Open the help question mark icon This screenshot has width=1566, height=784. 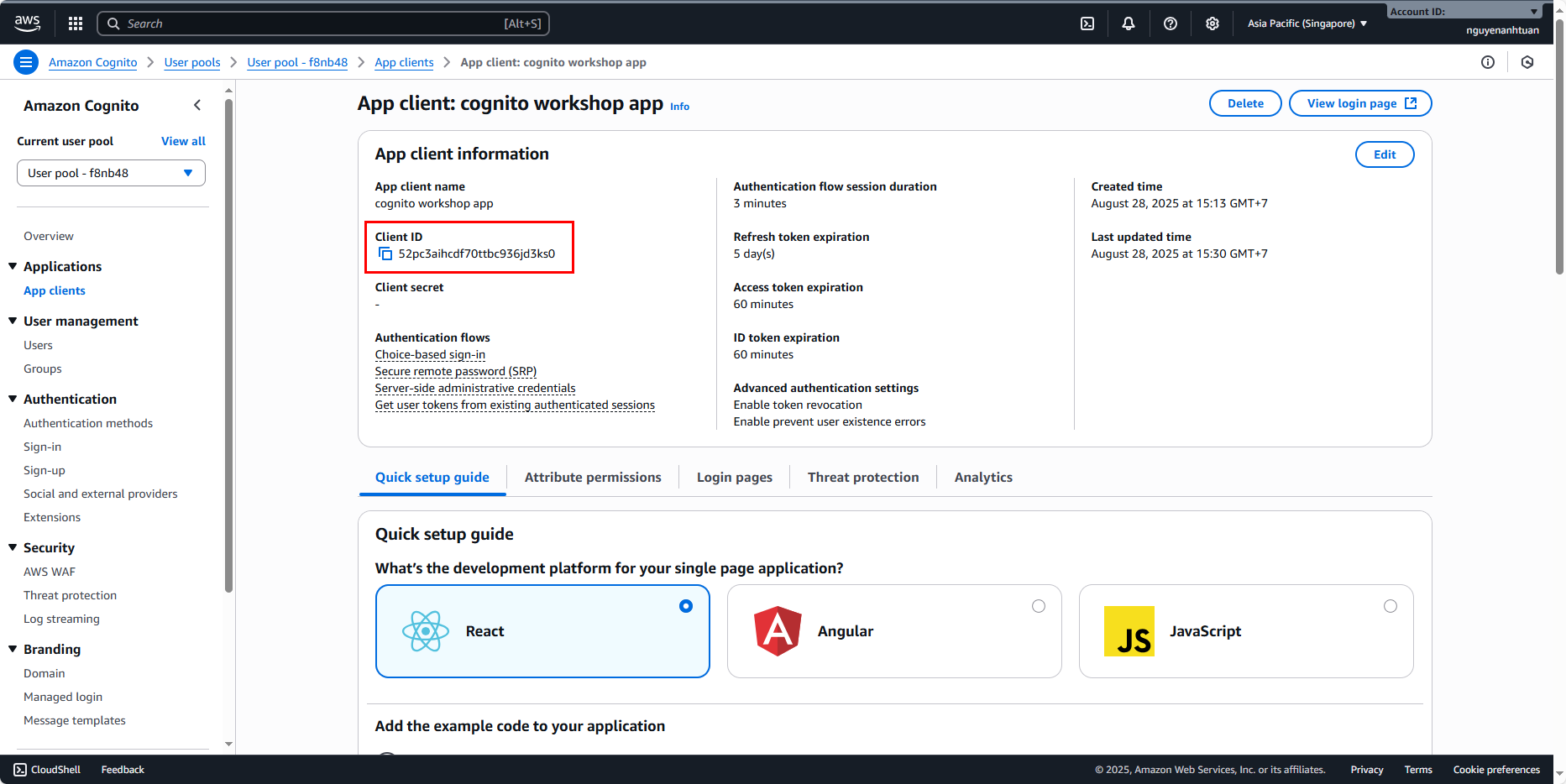point(1171,24)
